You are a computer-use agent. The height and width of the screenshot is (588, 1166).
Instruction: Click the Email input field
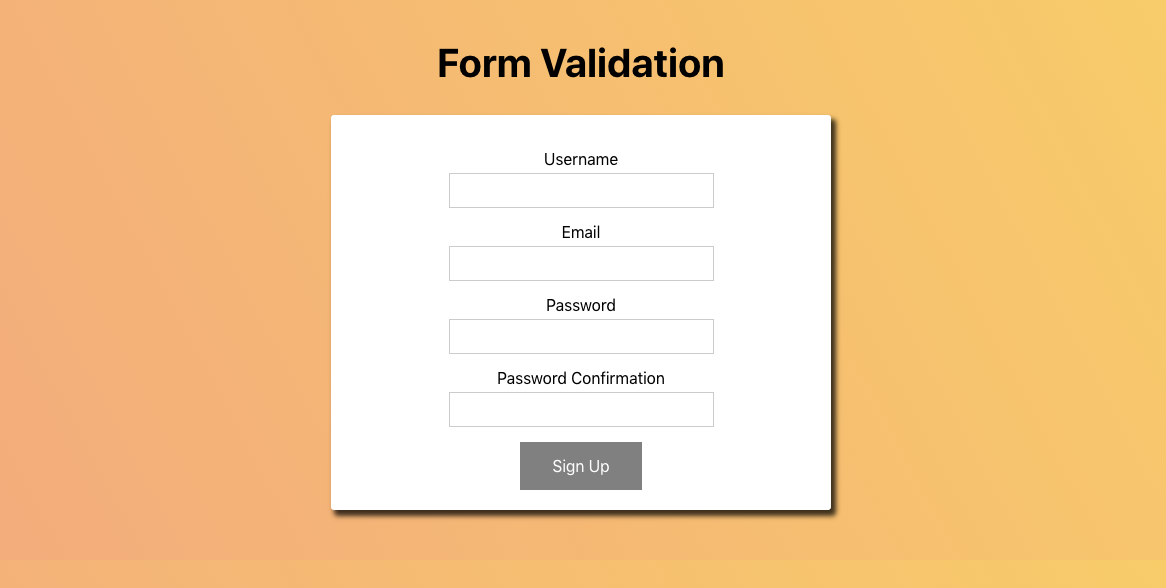point(581,263)
